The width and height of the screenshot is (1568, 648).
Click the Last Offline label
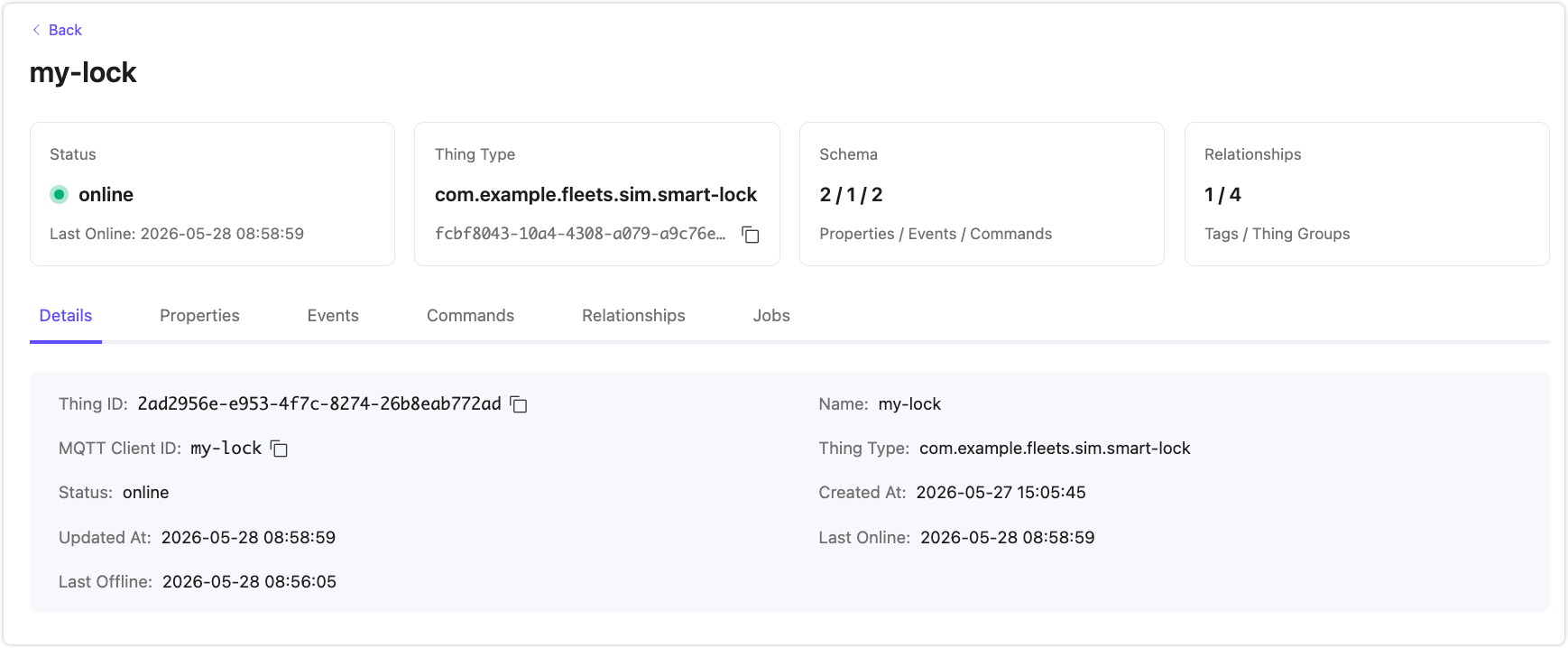coord(106,582)
